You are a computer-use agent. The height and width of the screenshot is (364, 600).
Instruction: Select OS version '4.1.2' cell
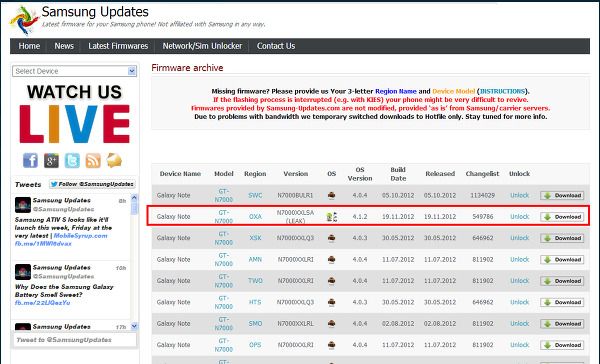(360, 217)
